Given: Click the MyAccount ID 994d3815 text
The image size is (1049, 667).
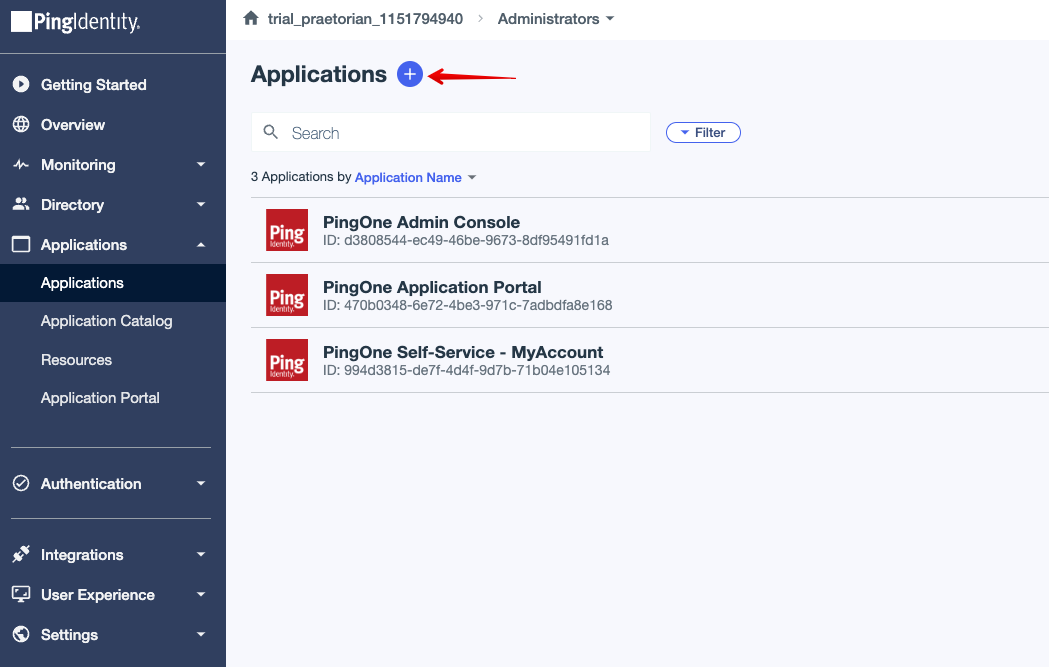Looking at the screenshot, I should pos(466,370).
